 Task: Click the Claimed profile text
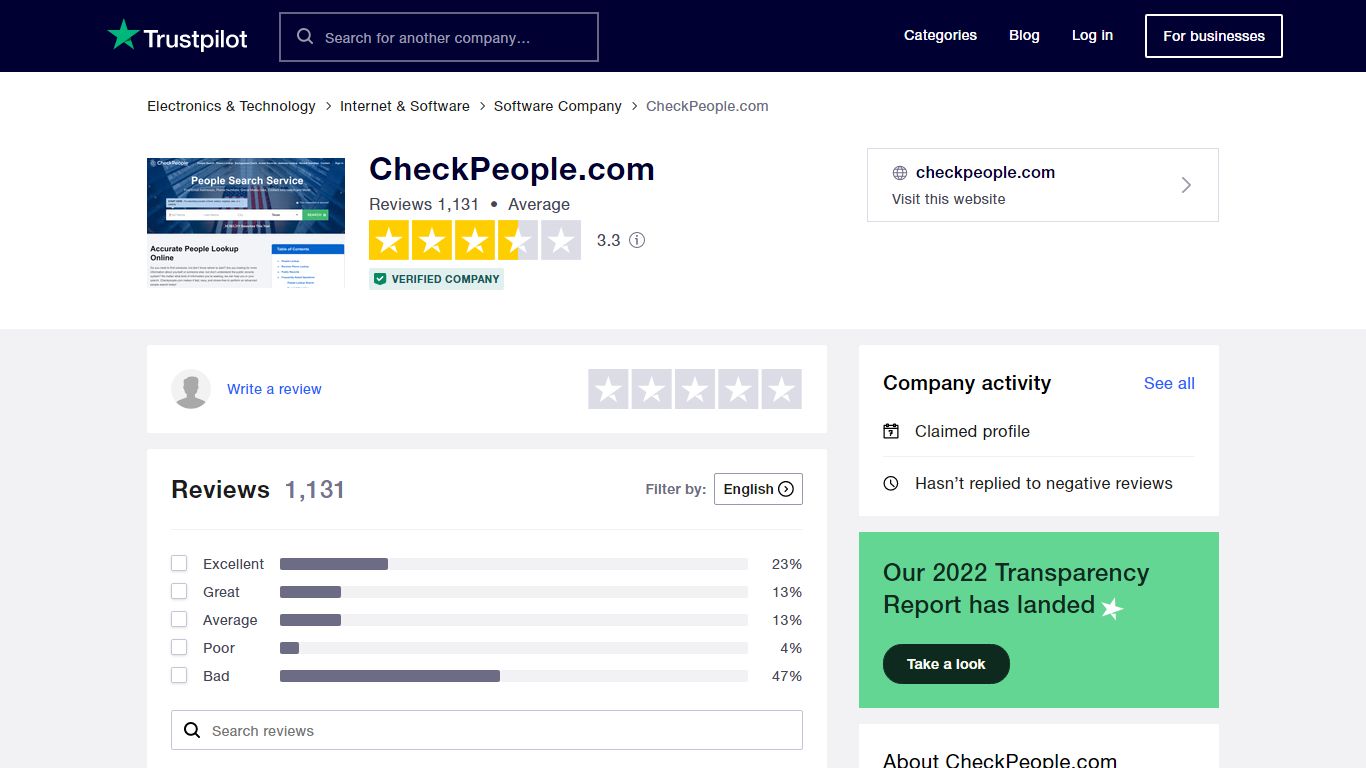point(972,431)
